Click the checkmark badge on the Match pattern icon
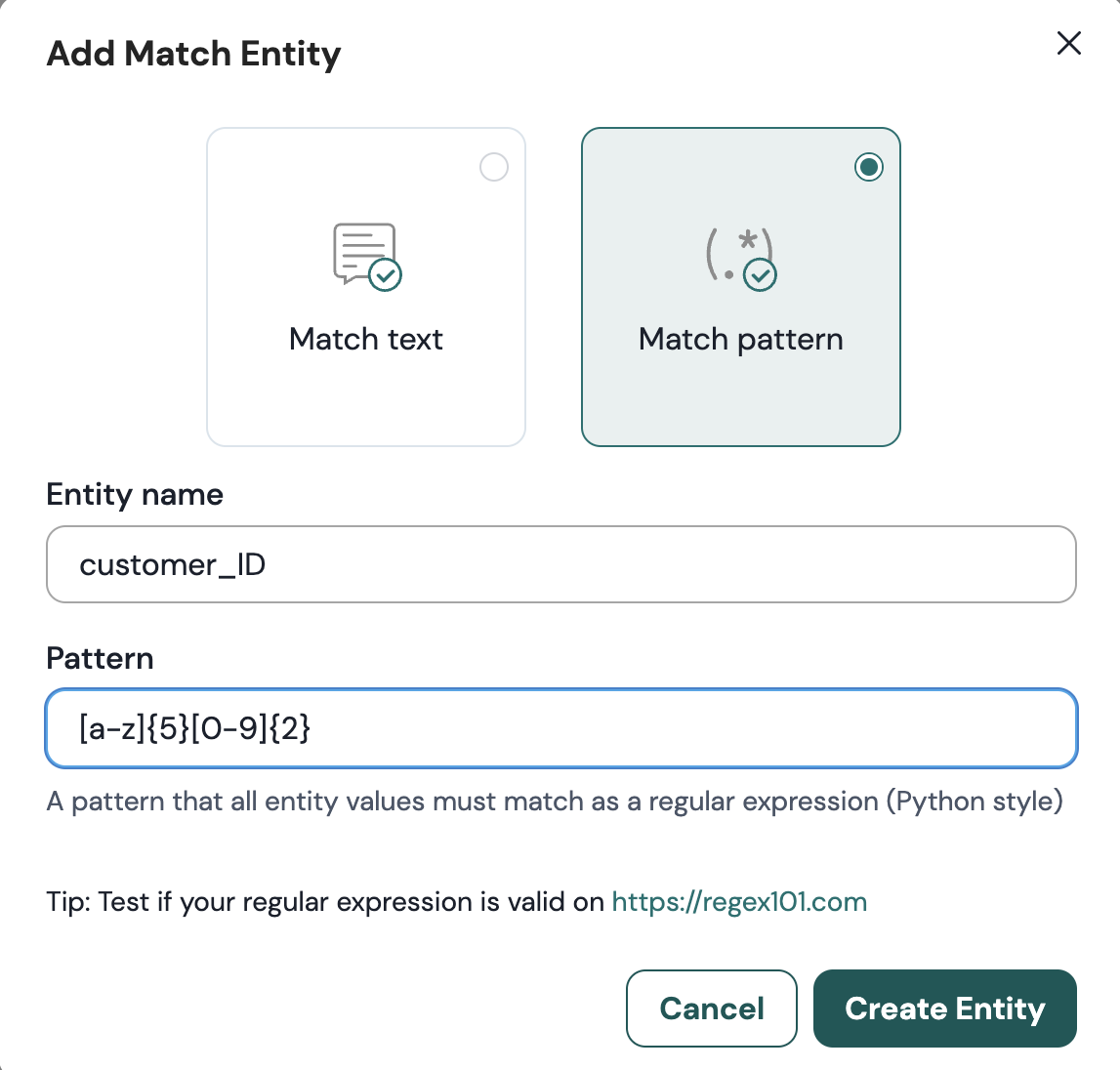 (x=761, y=277)
